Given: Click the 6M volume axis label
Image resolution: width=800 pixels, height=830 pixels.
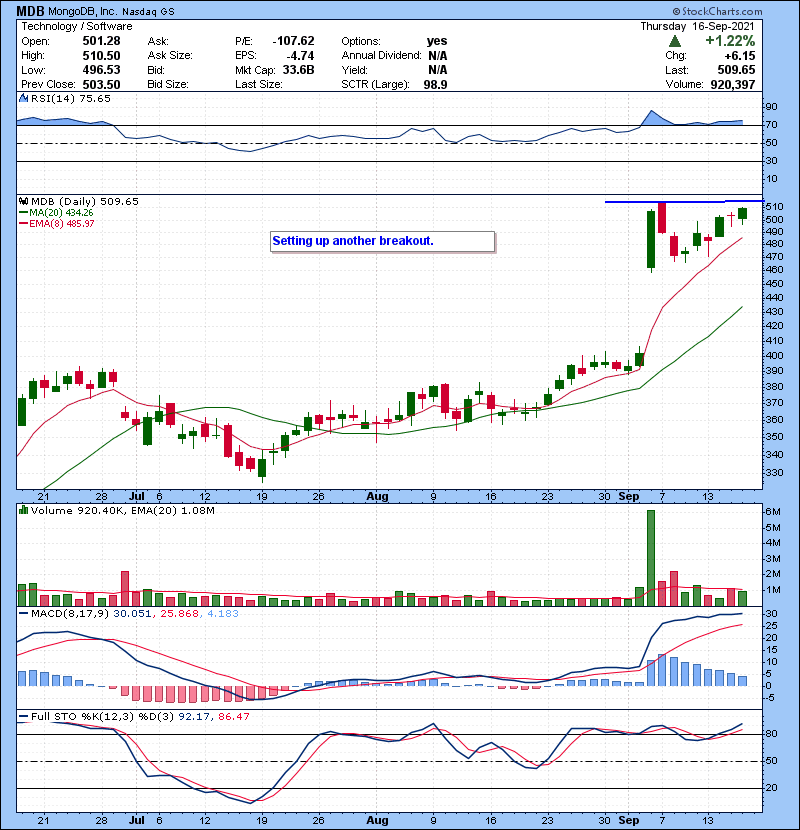Looking at the screenshot, I should pyautogui.click(x=774, y=512).
